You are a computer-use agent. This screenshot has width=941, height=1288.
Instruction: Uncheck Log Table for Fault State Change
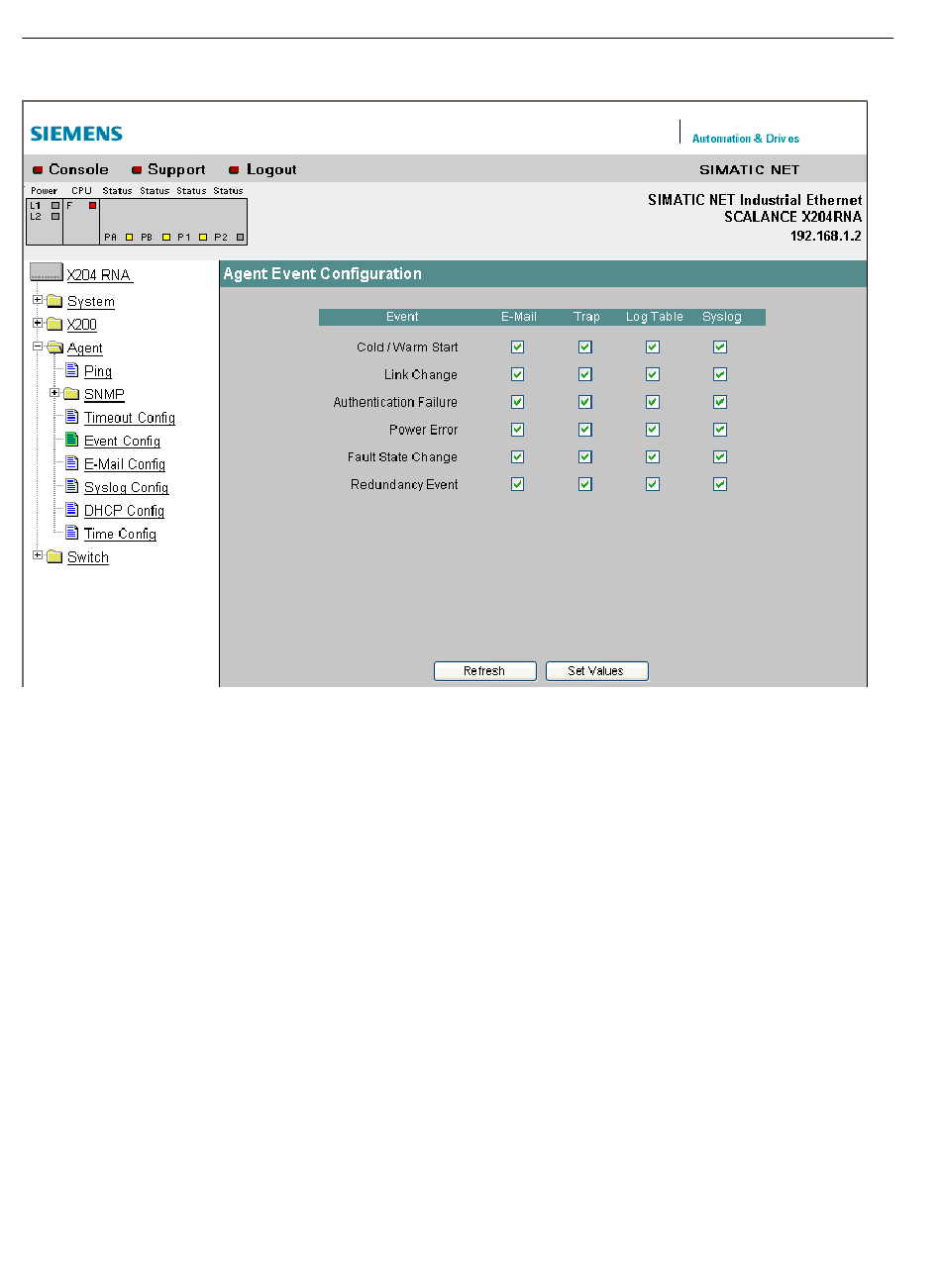pyautogui.click(x=653, y=456)
